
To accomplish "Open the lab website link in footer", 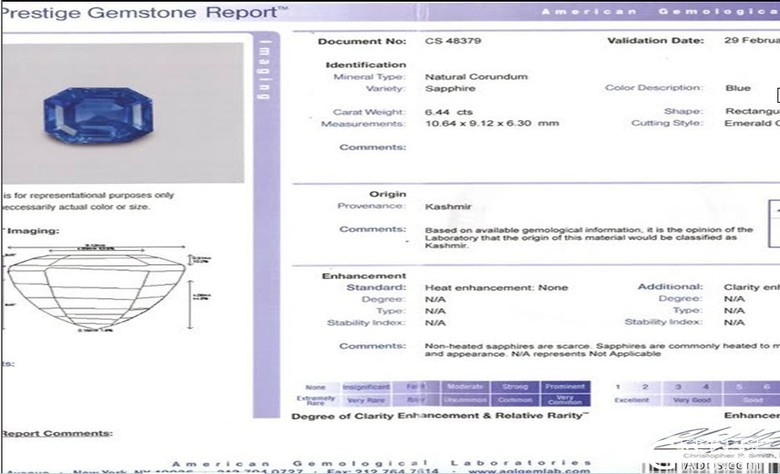I will 529,471.
